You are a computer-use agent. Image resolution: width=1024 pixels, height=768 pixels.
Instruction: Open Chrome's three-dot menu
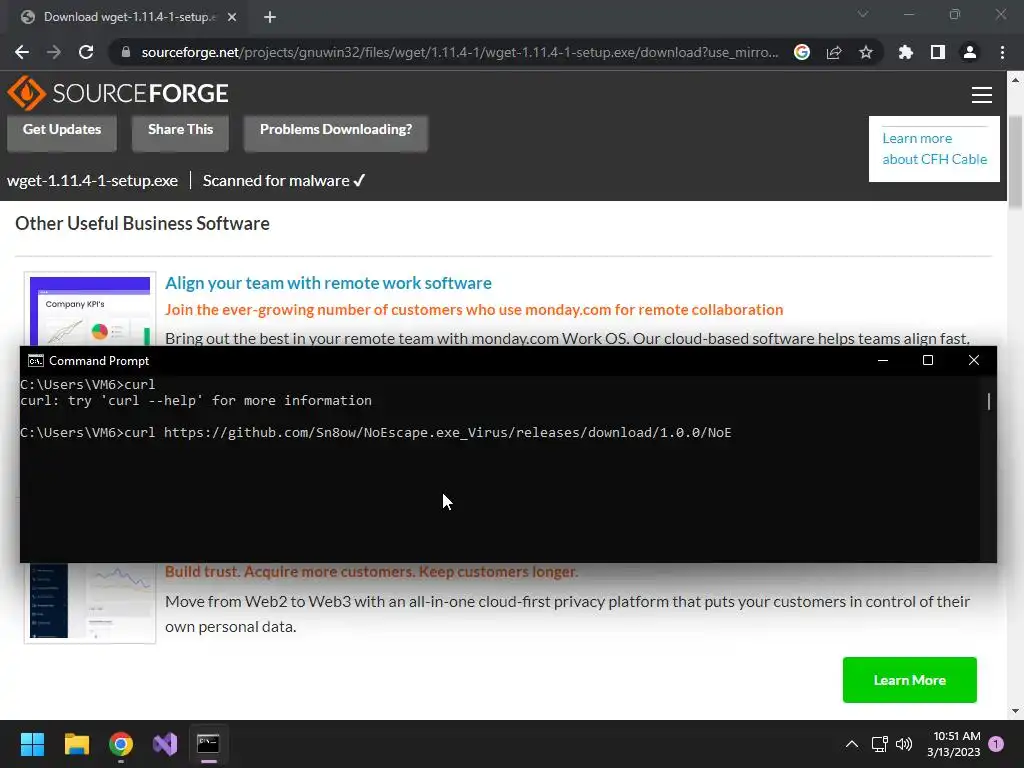click(x=1002, y=52)
